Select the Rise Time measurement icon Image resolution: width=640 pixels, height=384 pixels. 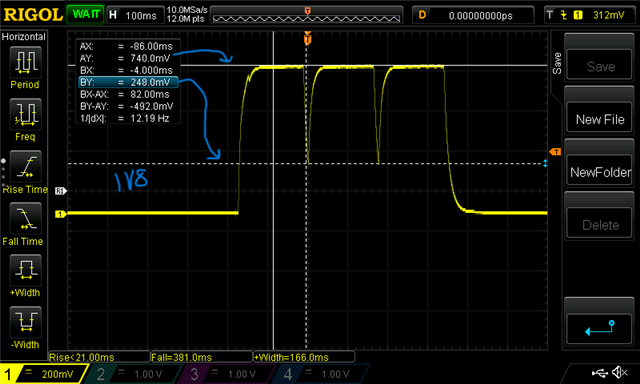point(25,166)
